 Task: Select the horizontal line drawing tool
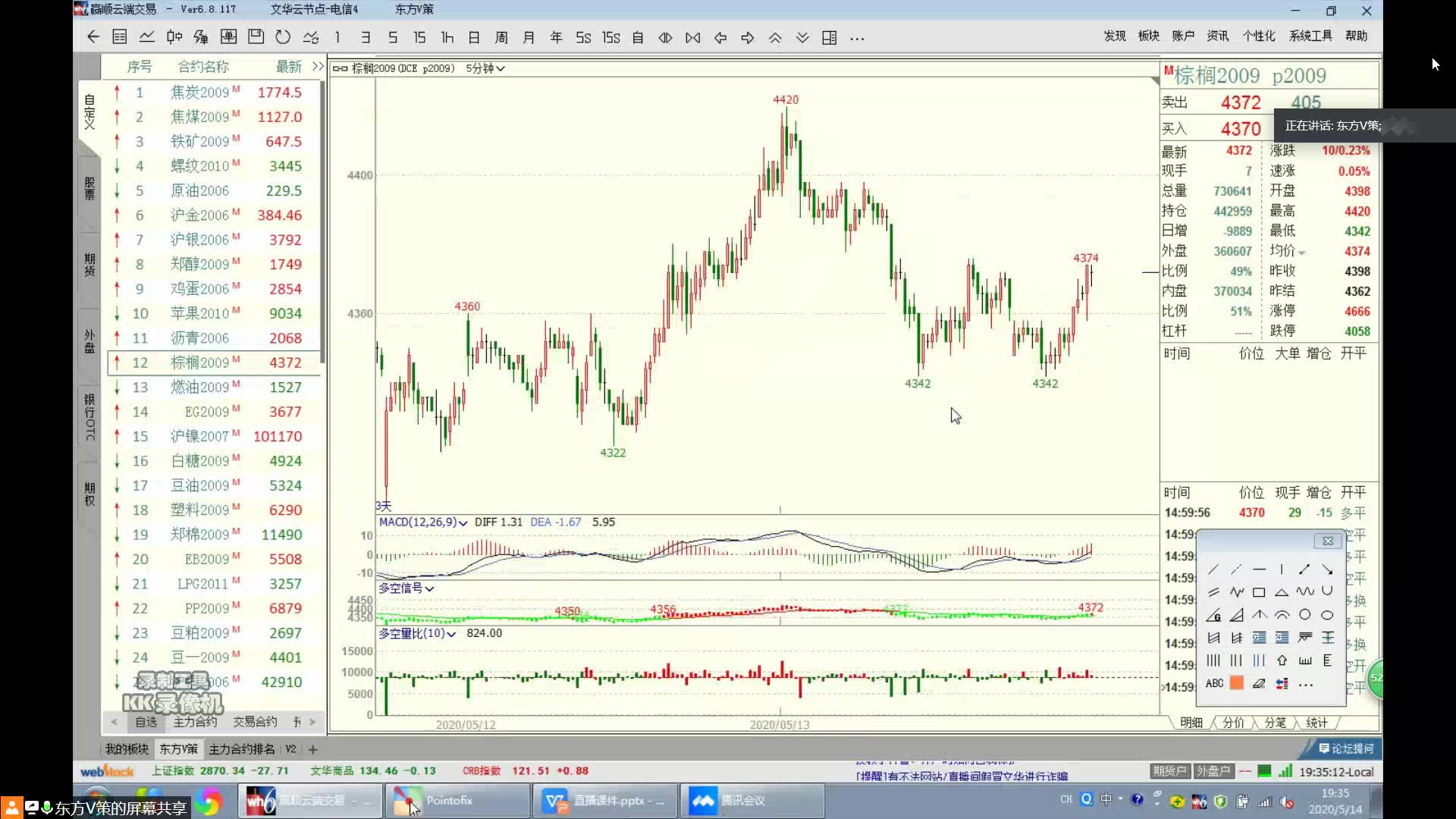(1259, 570)
